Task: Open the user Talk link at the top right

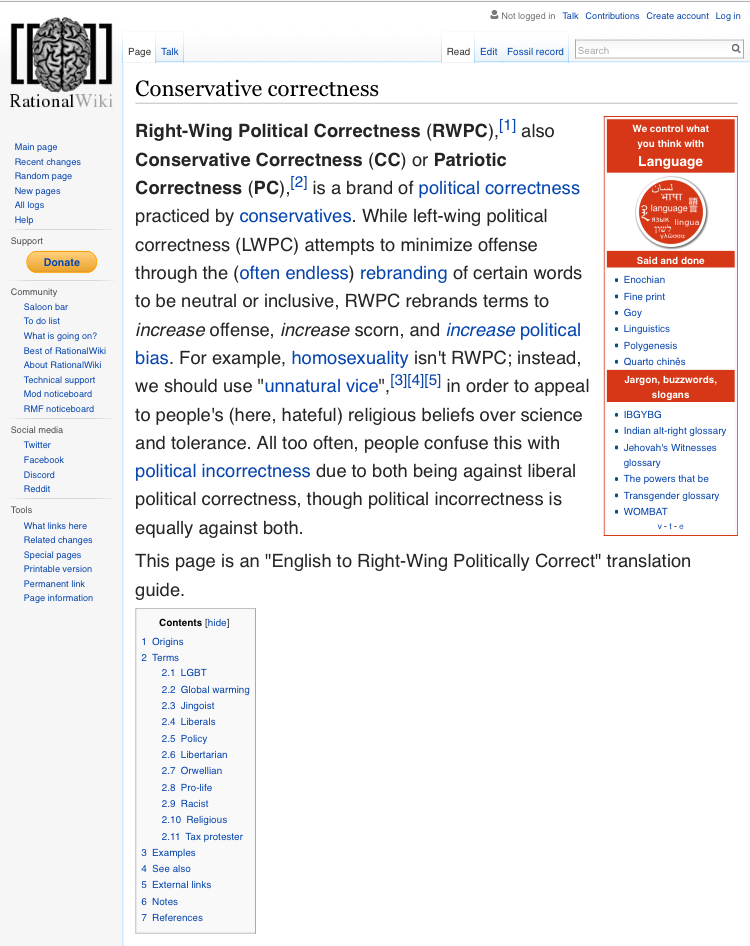Action: [570, 16]
